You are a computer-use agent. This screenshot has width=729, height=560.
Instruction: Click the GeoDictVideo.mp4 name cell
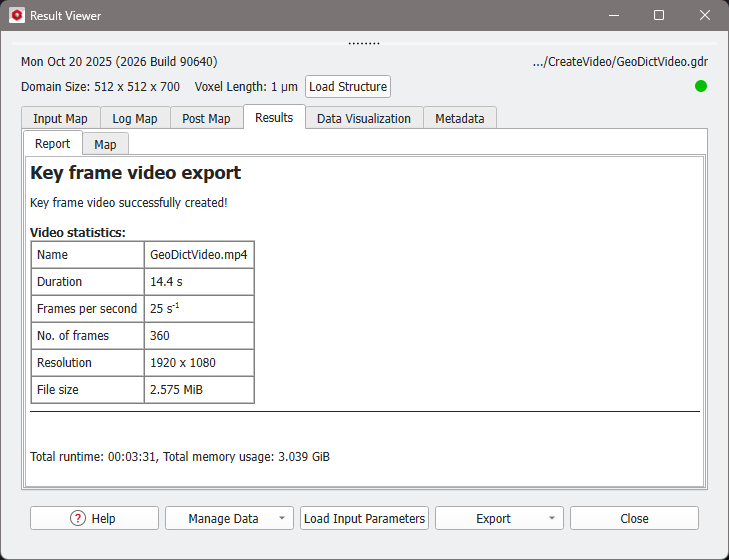[199, 255]
